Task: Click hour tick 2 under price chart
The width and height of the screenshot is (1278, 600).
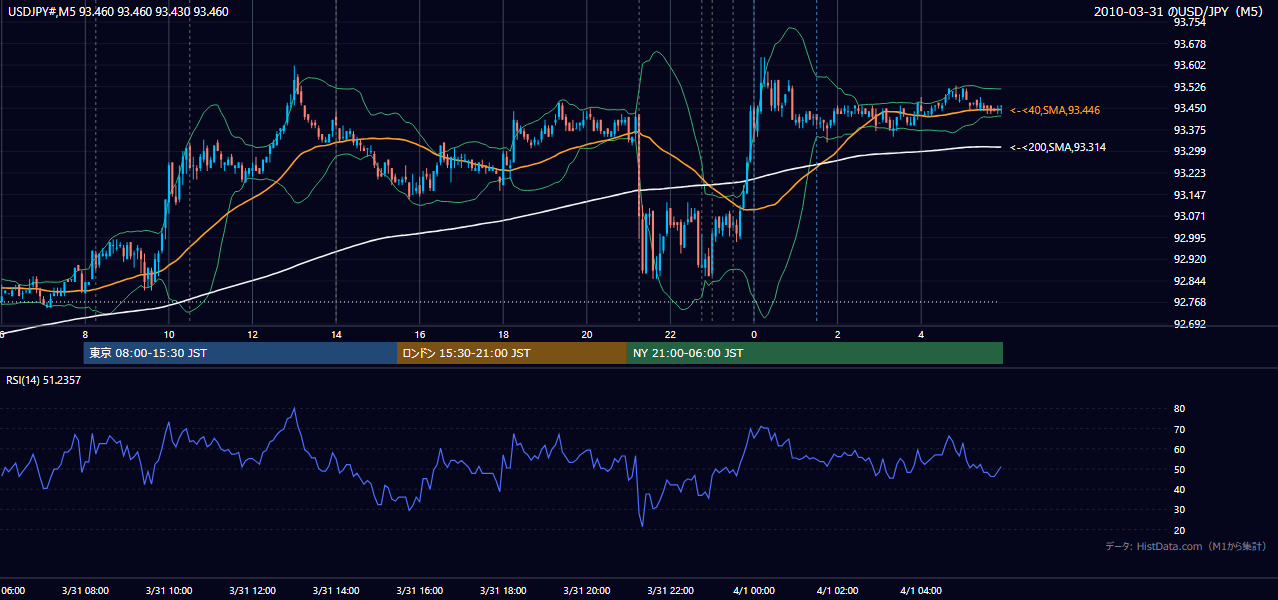Action: click(838, 334)
